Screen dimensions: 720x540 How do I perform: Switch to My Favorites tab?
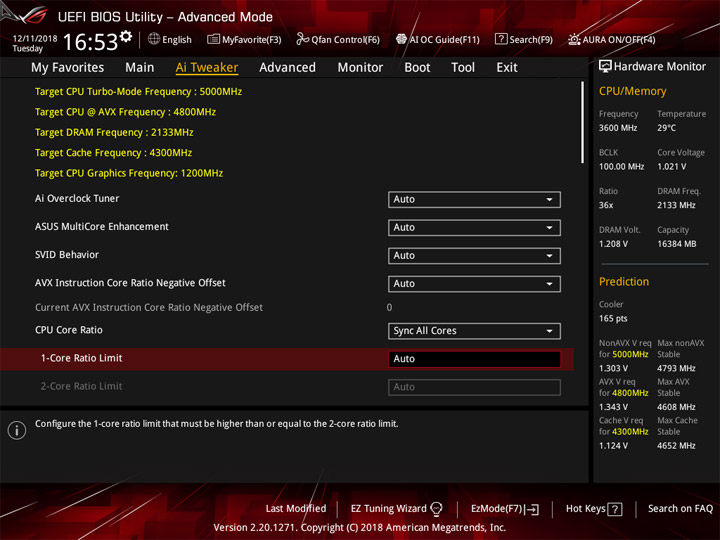click(x=68, y=68)
